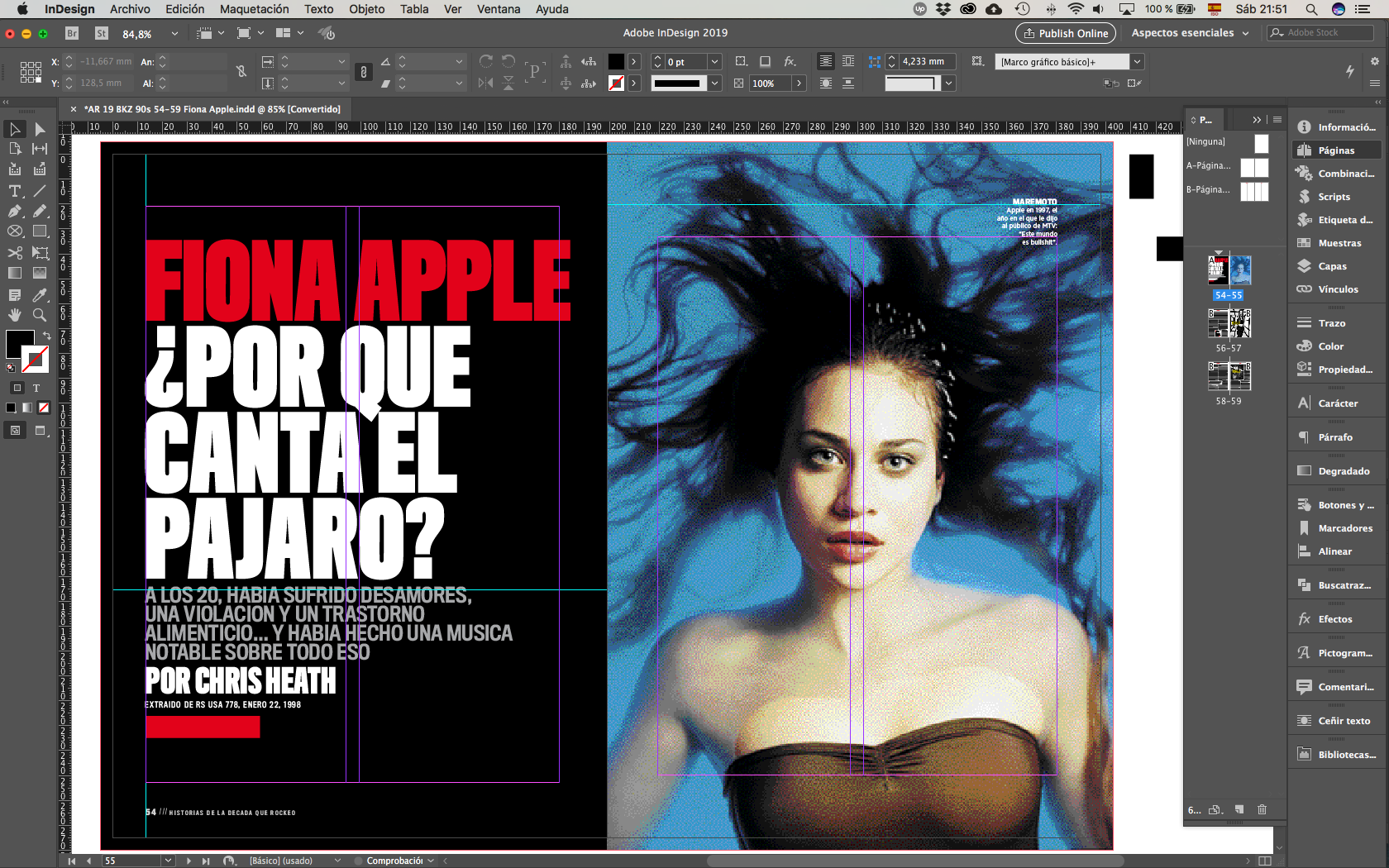Select the Hand tool
The height and width of the screenshot is (868, 1389).
[x=15, y=315]
